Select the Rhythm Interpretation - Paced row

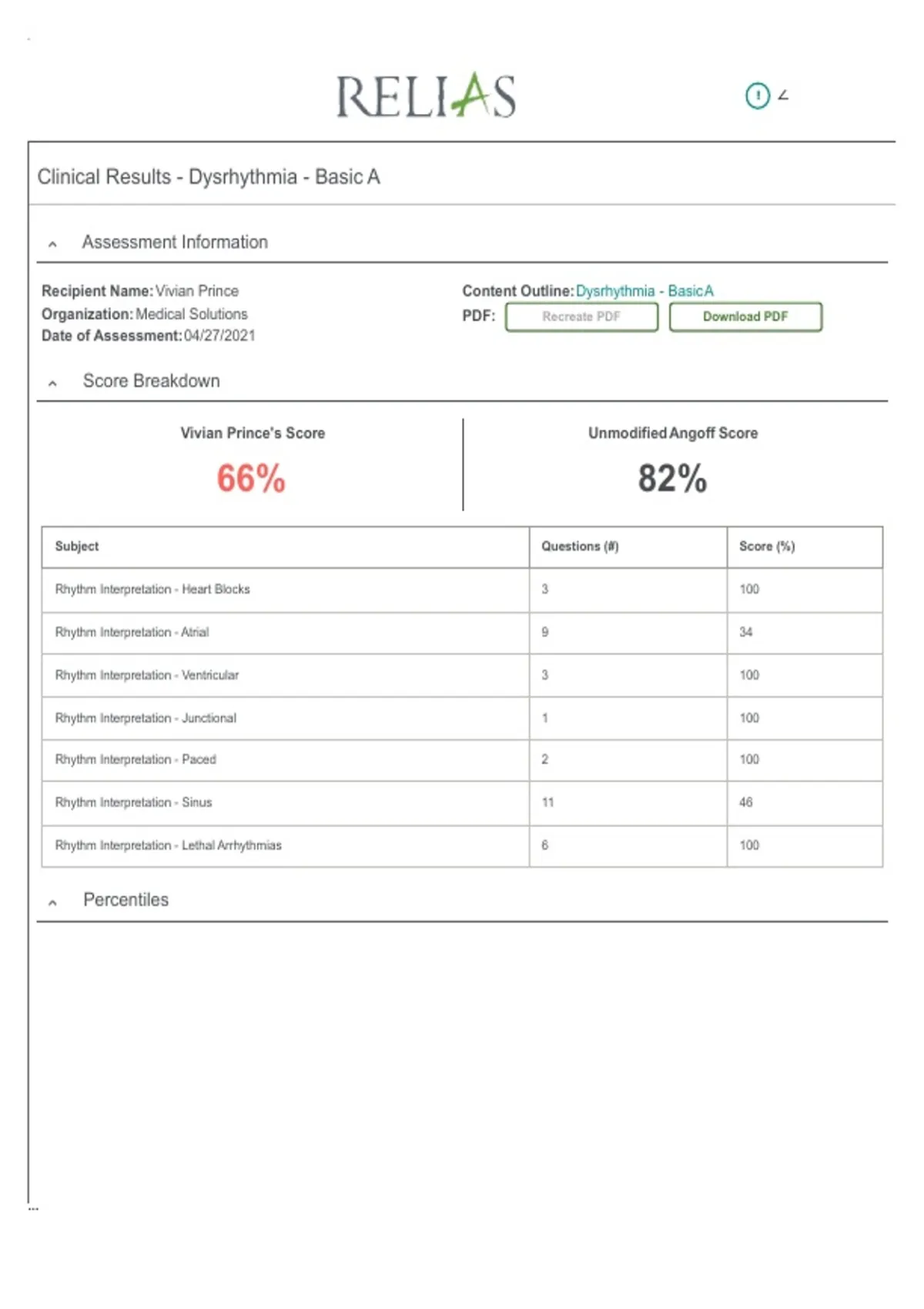[x=462, y=760]
